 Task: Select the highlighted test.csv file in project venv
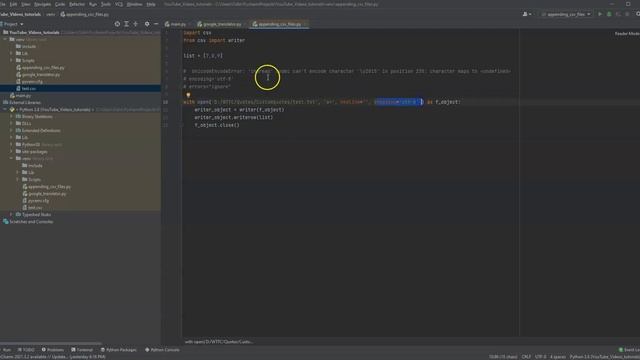pos(80,89)
